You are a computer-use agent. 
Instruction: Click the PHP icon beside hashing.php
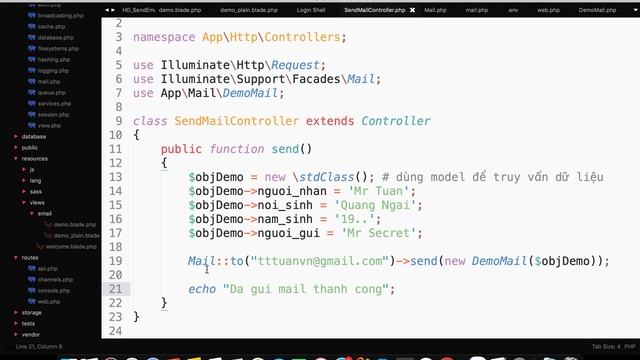click(x=31, y=60)
